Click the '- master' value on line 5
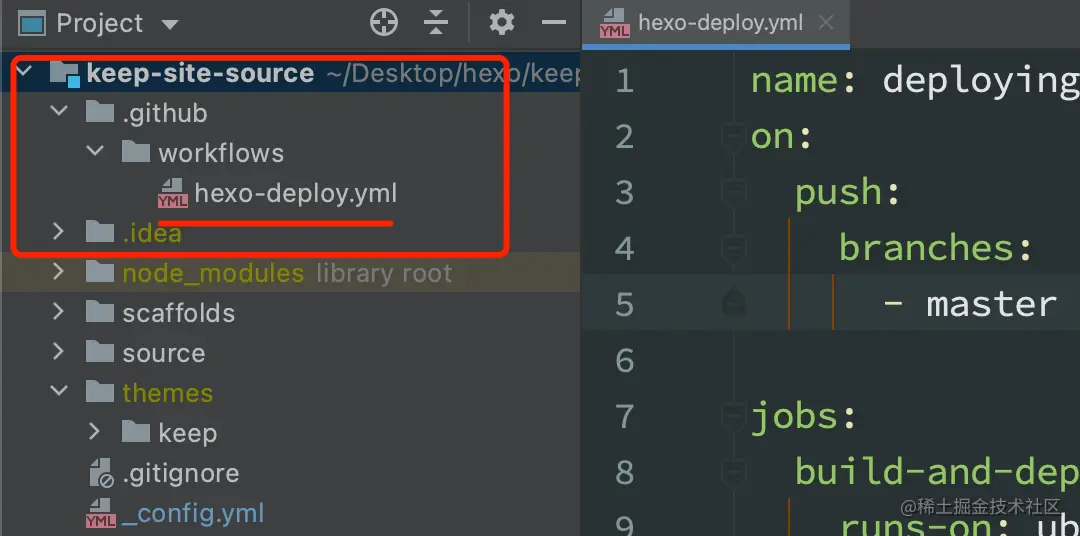Viewport: 1080px width, 536px height. (969, 304)
